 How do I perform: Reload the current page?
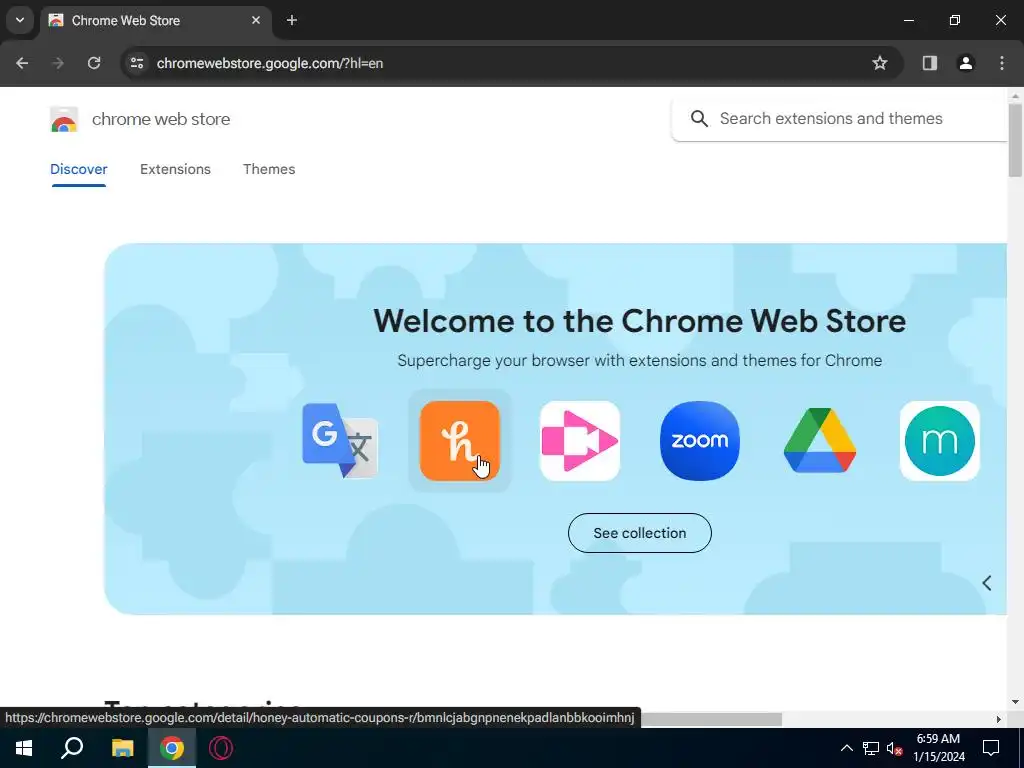pyautogui.click(x=94, y=63)
